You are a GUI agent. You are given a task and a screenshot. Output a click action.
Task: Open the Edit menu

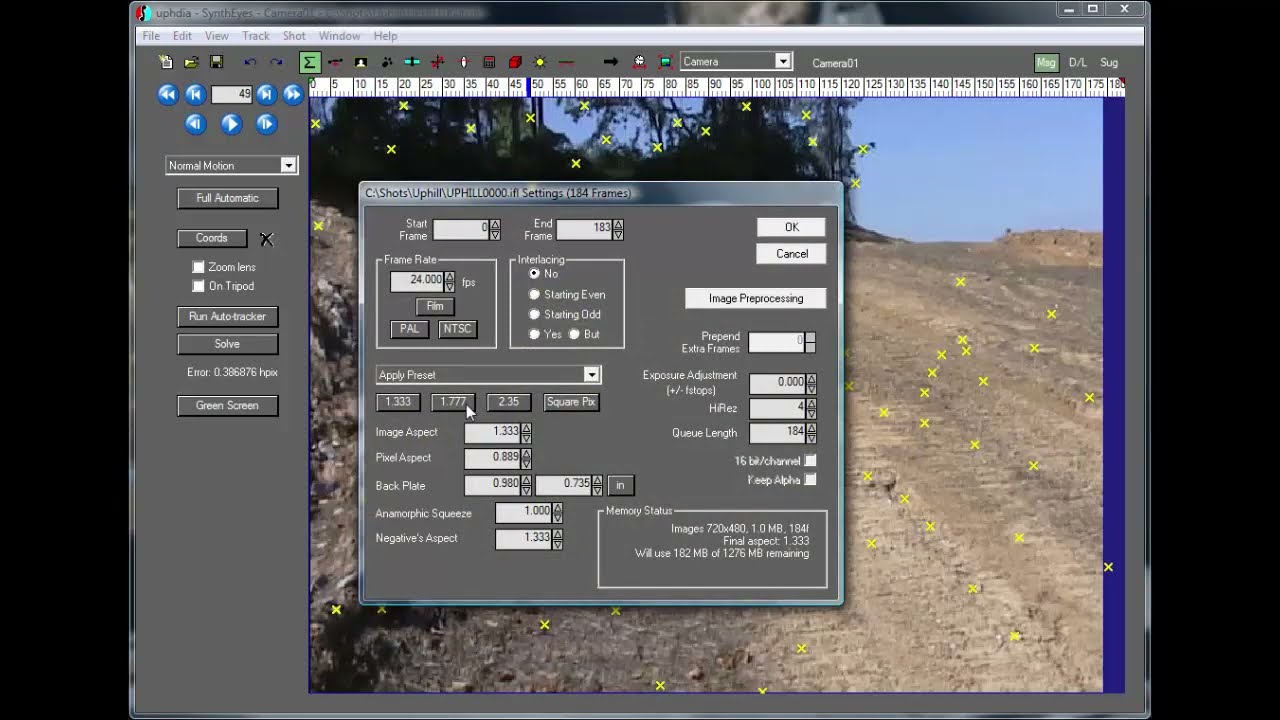pos(182,36)
